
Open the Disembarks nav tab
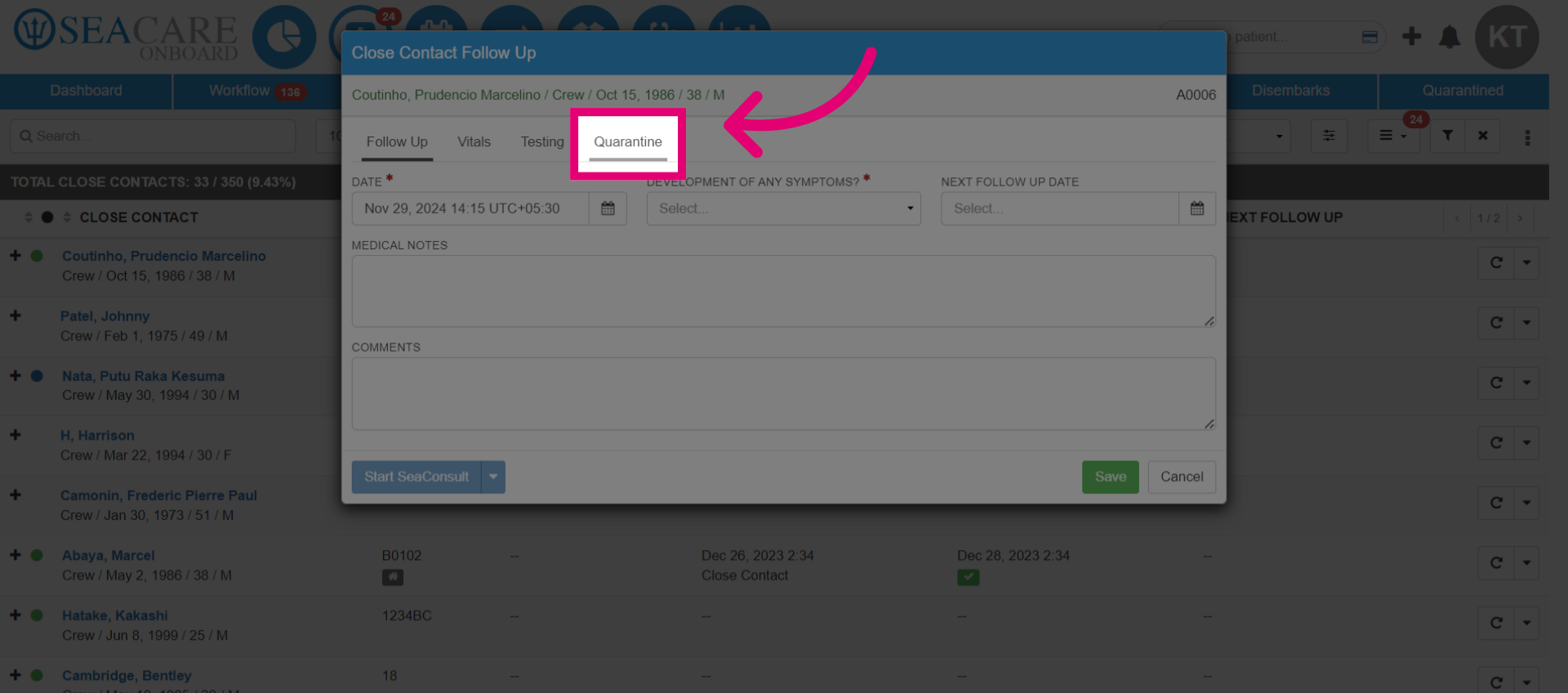[1290, 91]
